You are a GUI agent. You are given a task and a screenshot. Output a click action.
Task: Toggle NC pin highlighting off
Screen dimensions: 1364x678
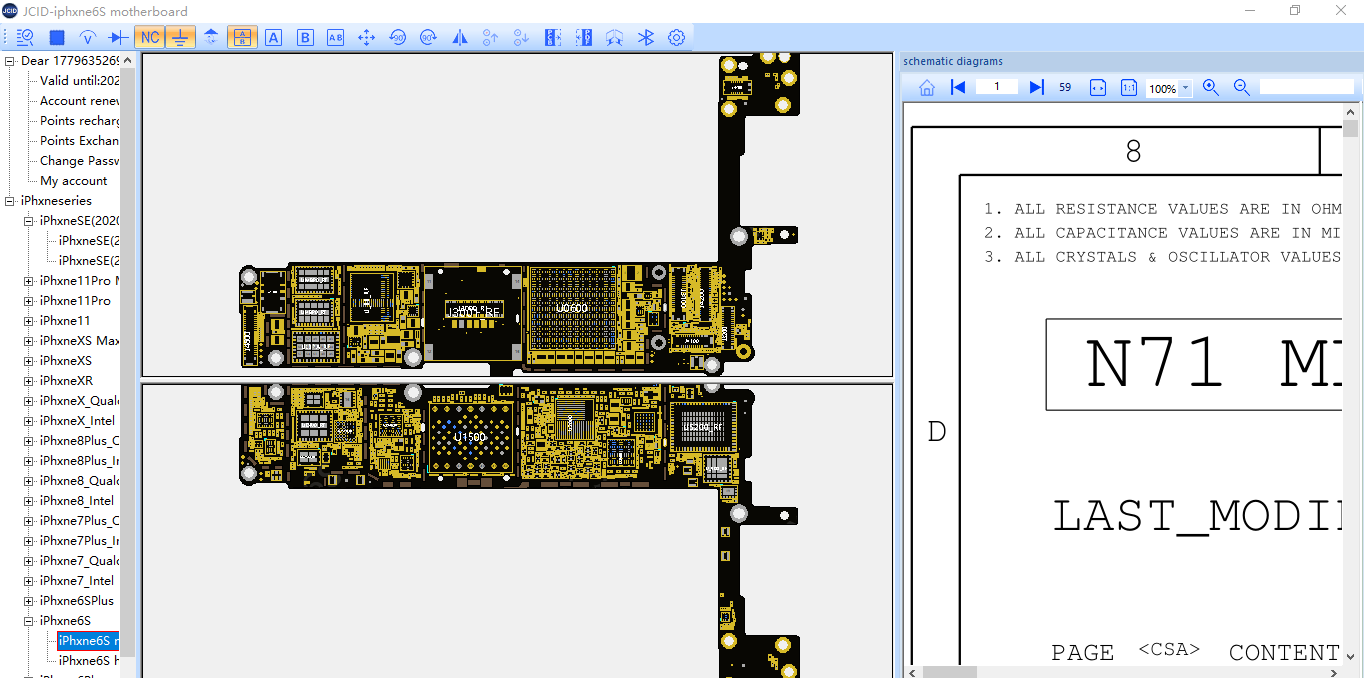pyautogui.click(x=149, y=38)
